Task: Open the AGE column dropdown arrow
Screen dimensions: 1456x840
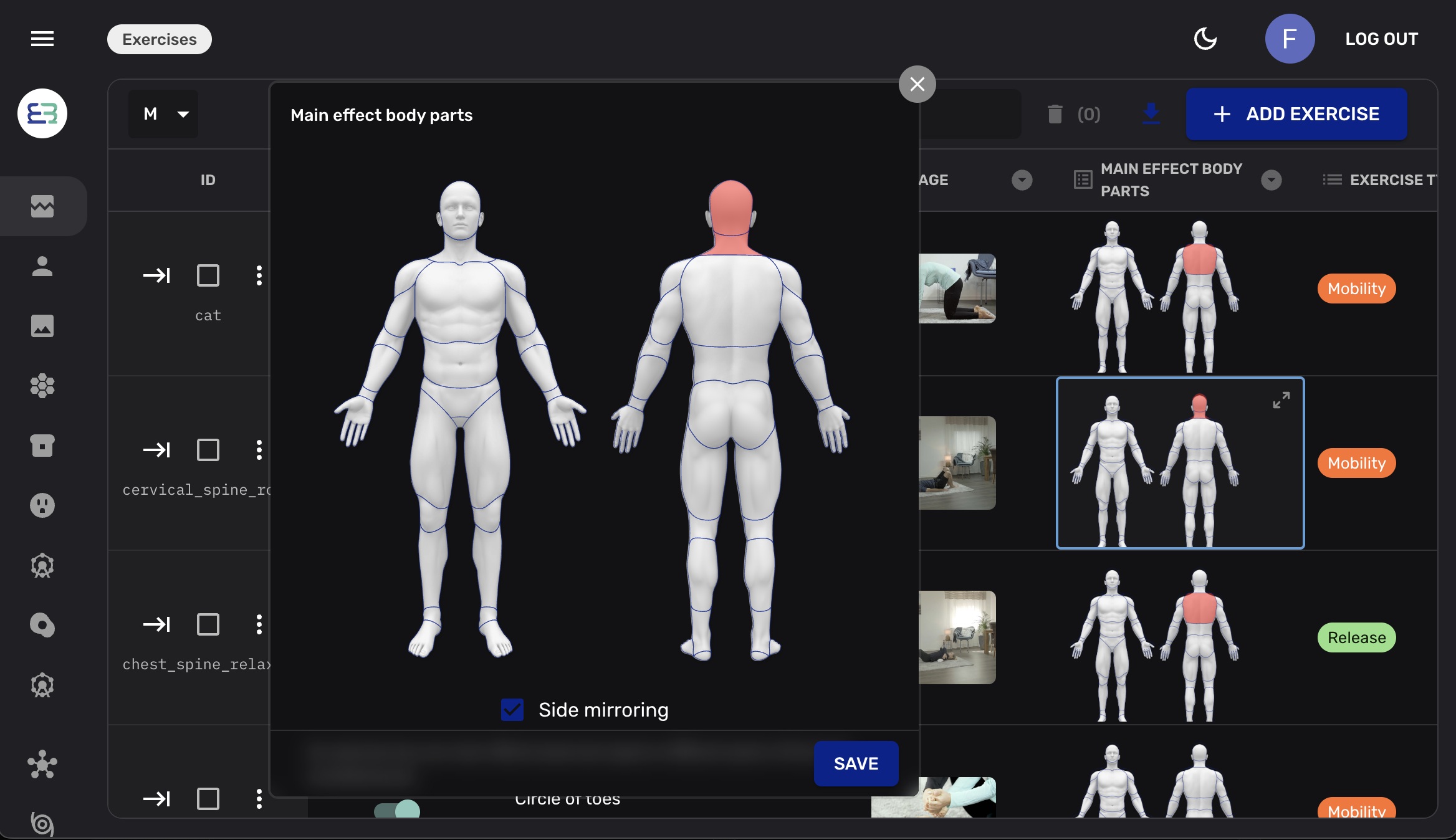Action: pyautogui.click(x=1021, y=180)
